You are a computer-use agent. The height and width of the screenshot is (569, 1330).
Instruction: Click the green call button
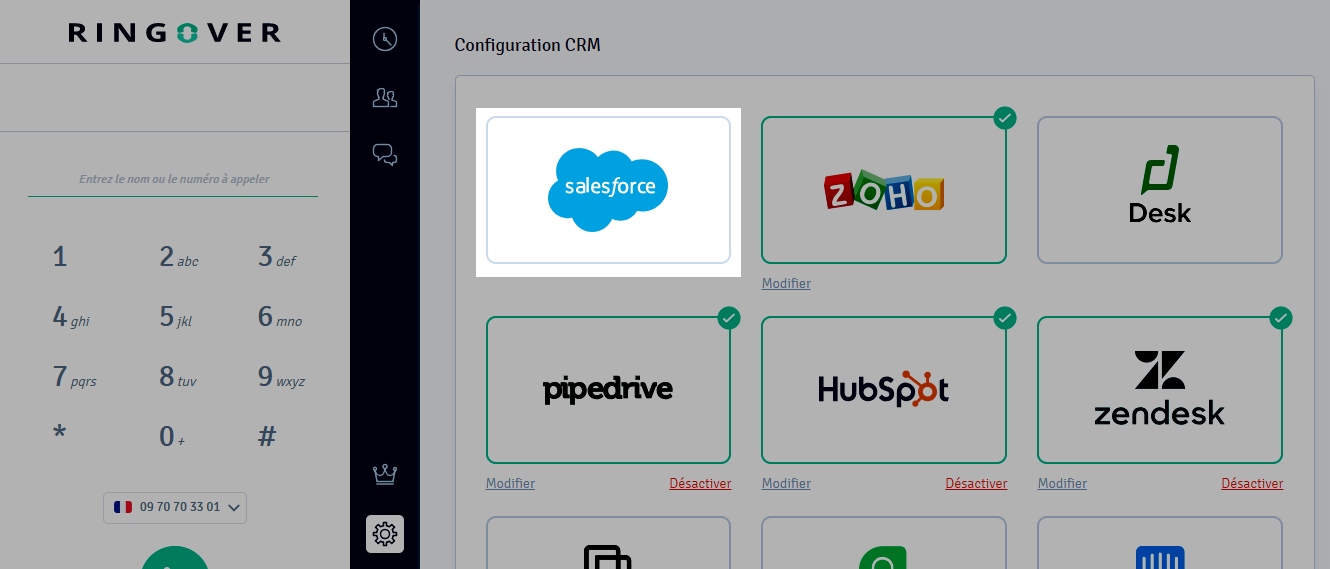[x=175, y=557]
